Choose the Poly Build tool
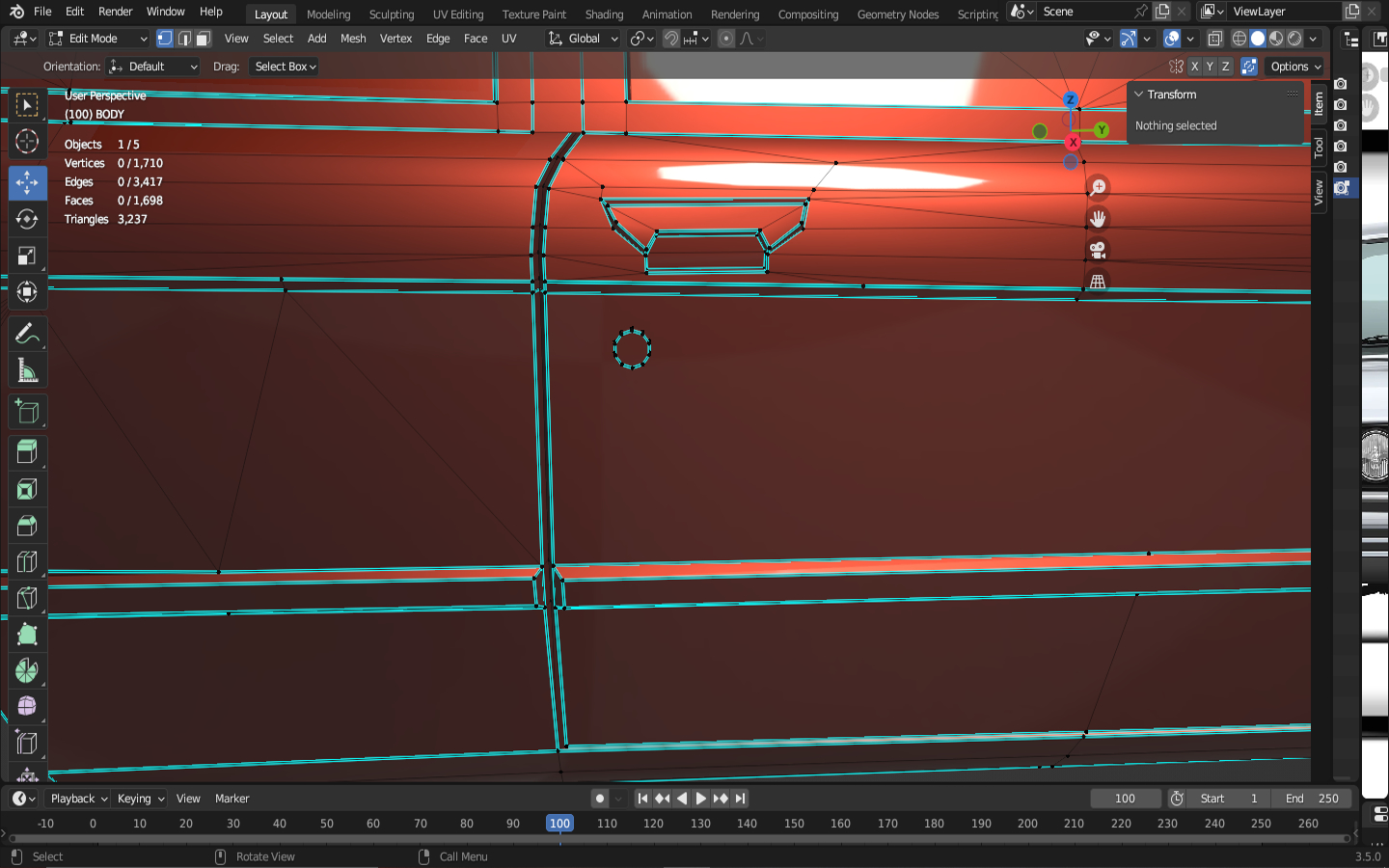 pos(27,634)
